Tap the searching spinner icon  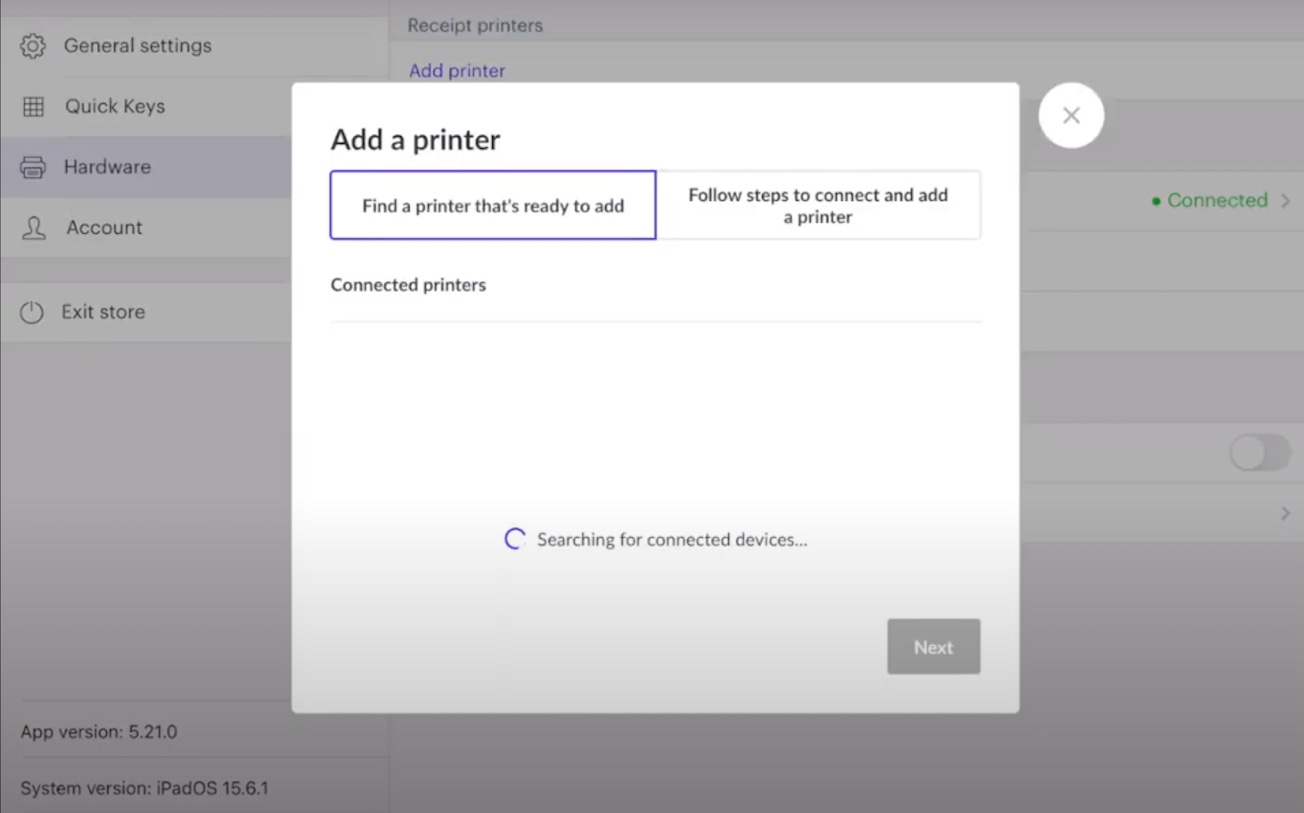[515, 539]
